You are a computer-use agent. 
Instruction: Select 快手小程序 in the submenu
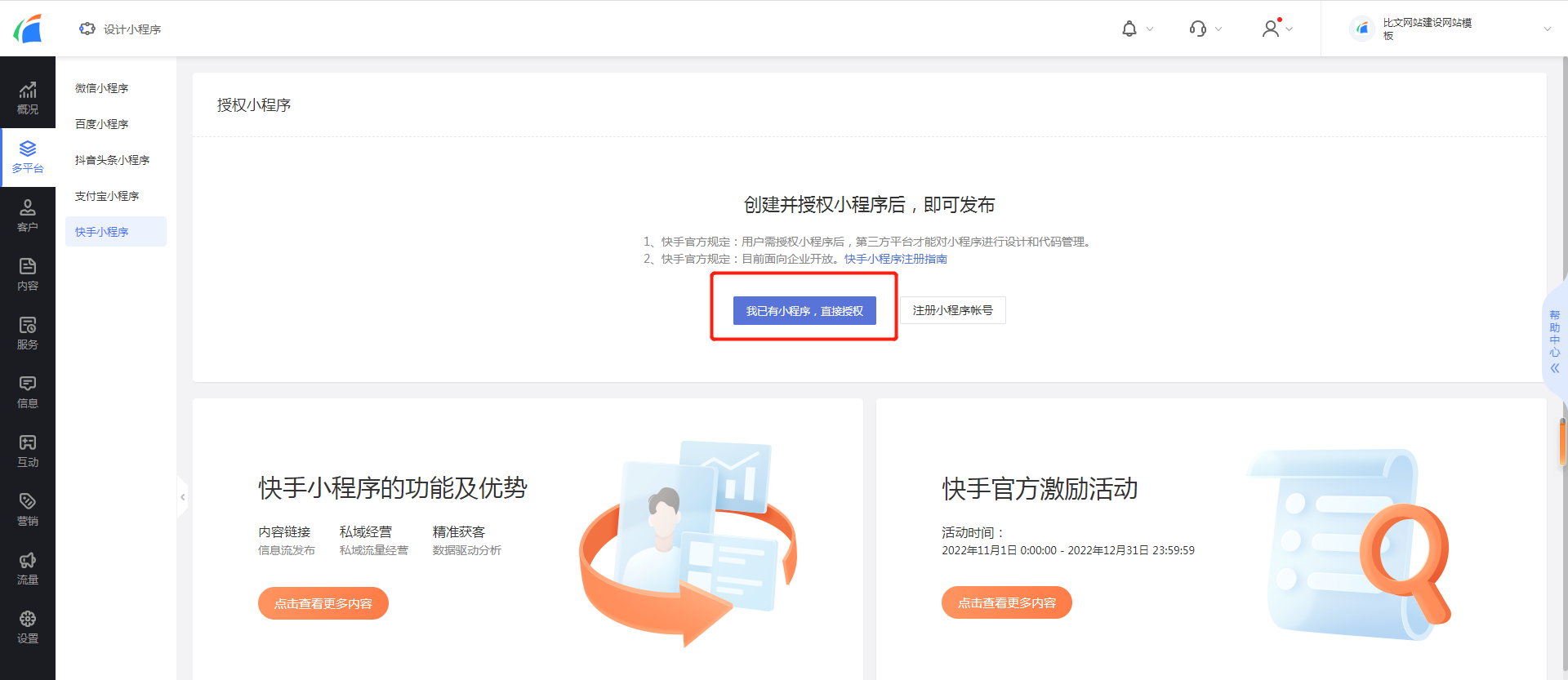pyautogui.click(x=115, y=232)
